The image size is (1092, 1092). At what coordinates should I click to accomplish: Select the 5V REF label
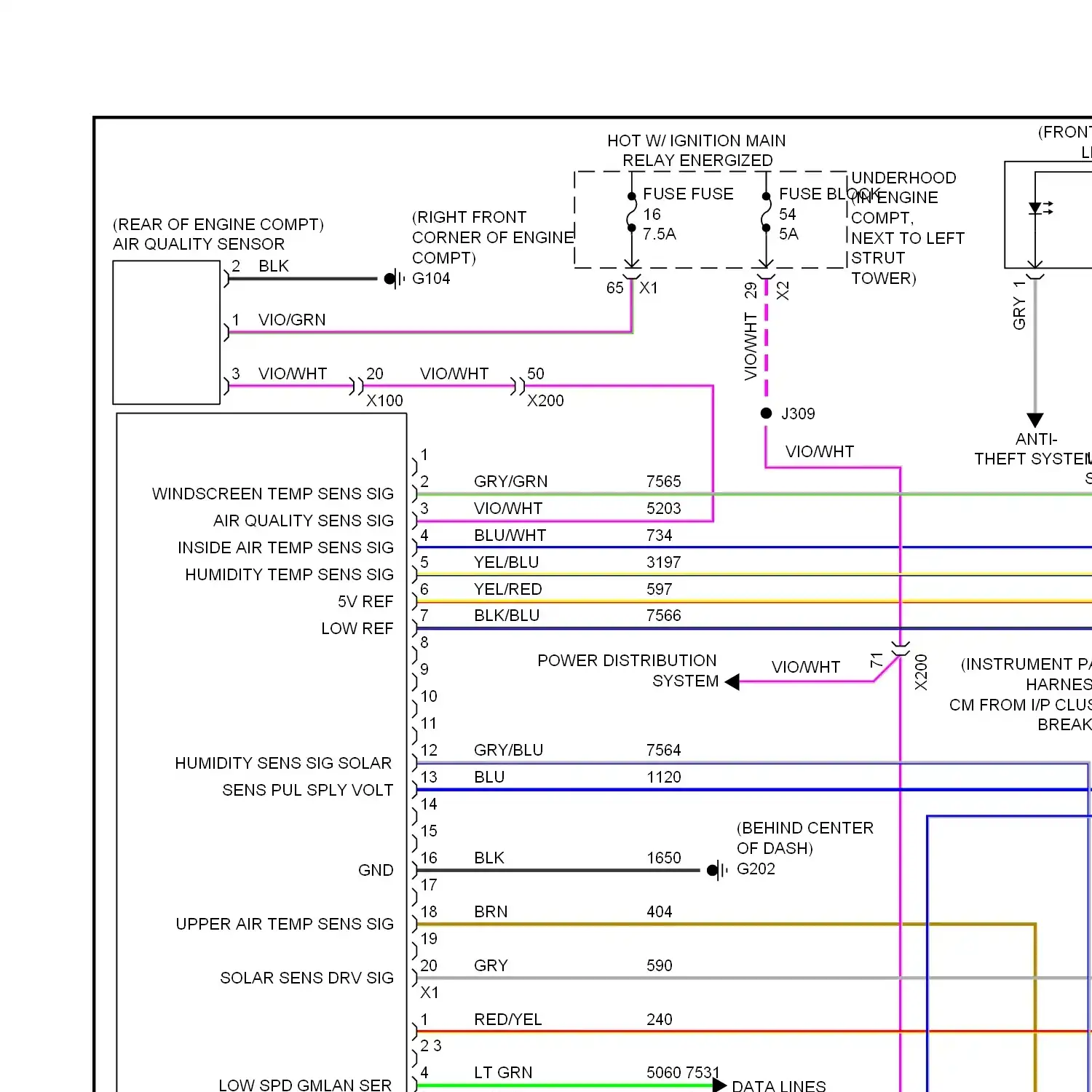[x=365, y=601]
